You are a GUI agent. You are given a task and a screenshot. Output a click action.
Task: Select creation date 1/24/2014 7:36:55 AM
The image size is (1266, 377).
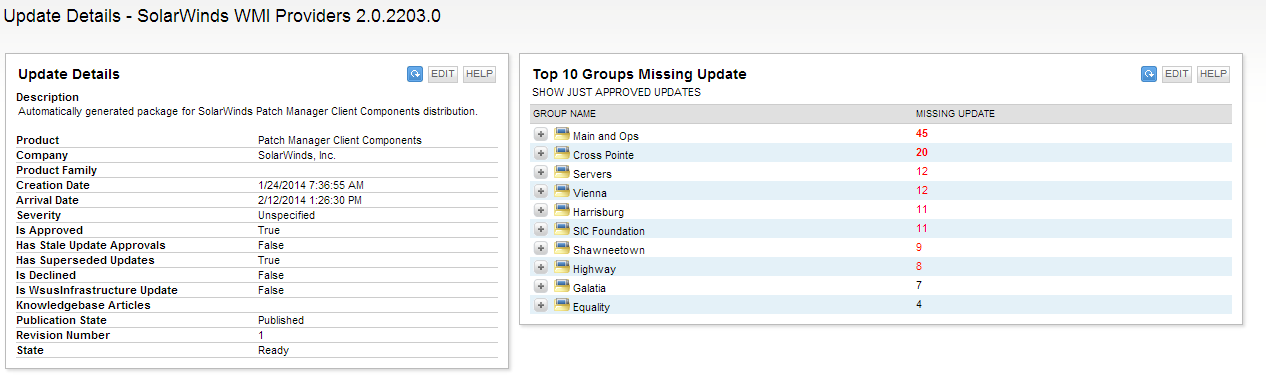[311, 185]
